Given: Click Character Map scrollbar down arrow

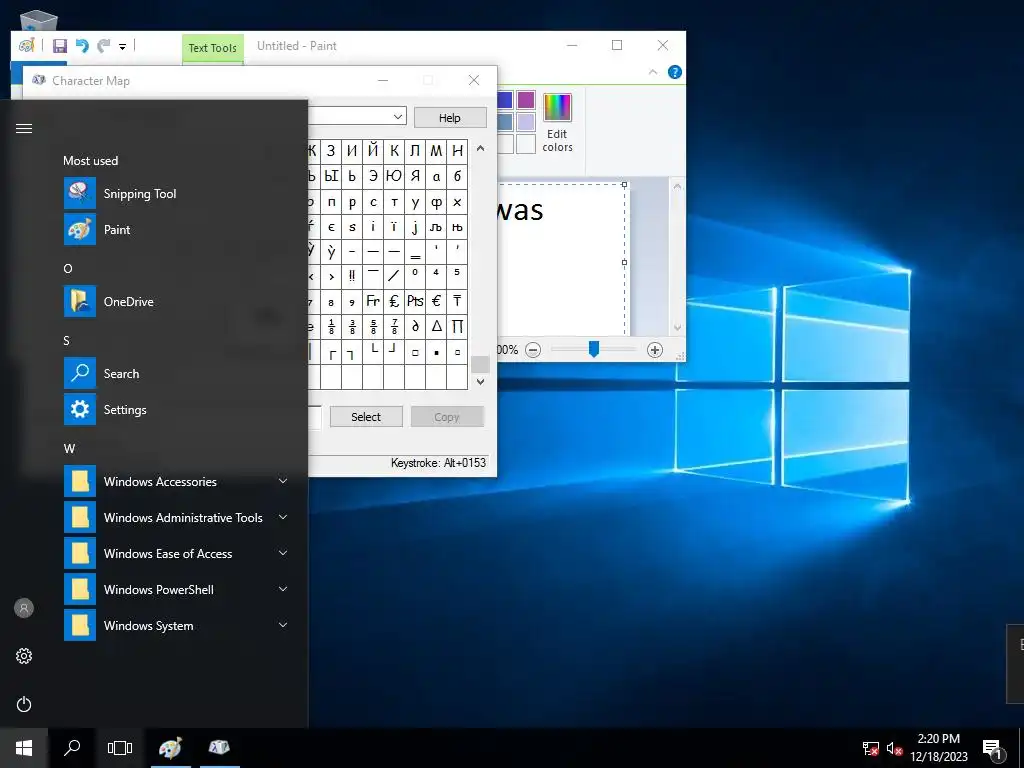Looking at the screenshot, I should coord(480,381).
